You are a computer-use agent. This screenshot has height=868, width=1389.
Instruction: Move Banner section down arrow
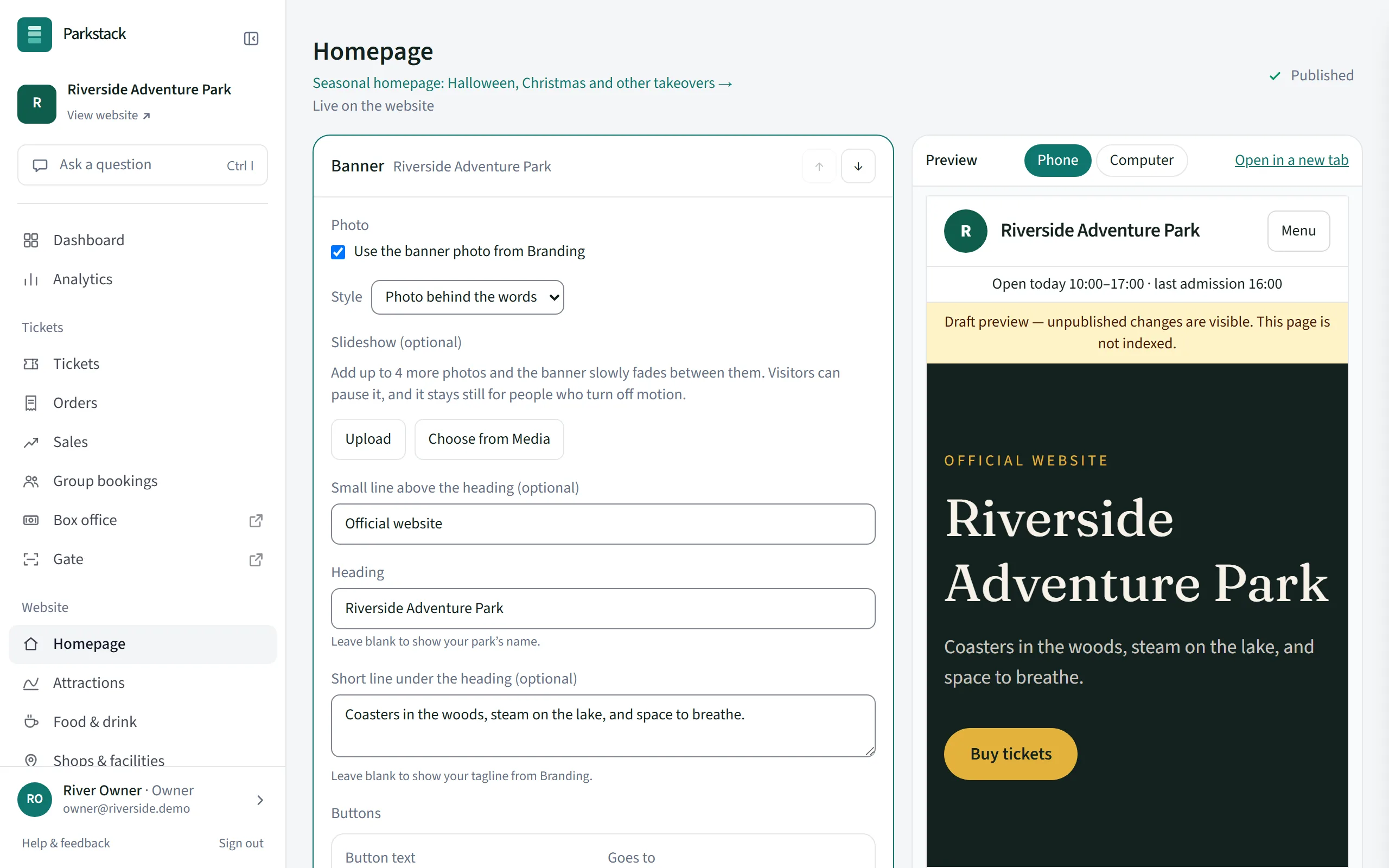click(858, 167)
